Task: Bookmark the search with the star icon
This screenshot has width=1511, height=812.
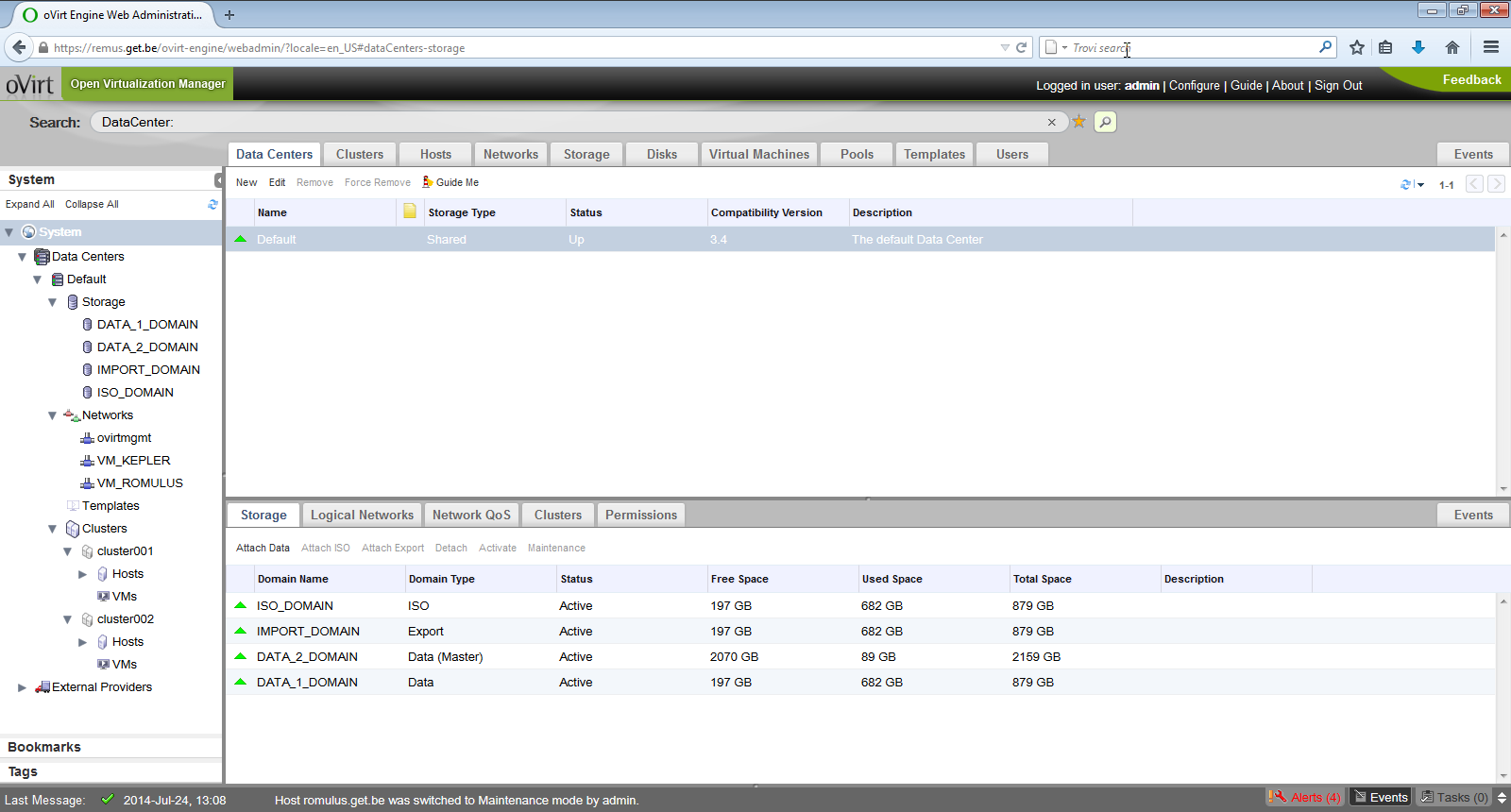Action: coord(1078,122)
